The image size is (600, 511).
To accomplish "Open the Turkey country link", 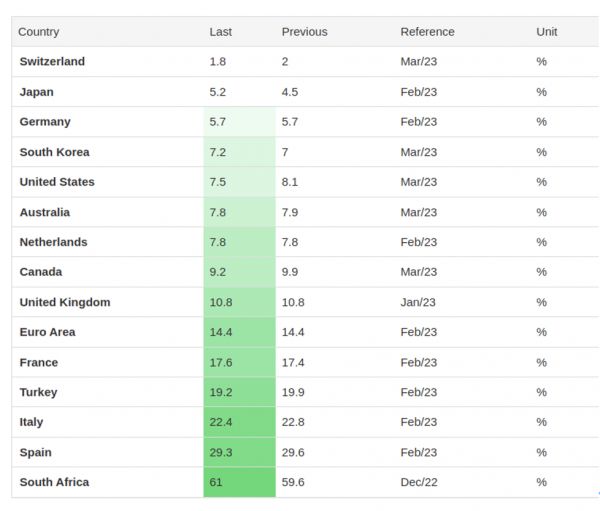I will [39, 392].
